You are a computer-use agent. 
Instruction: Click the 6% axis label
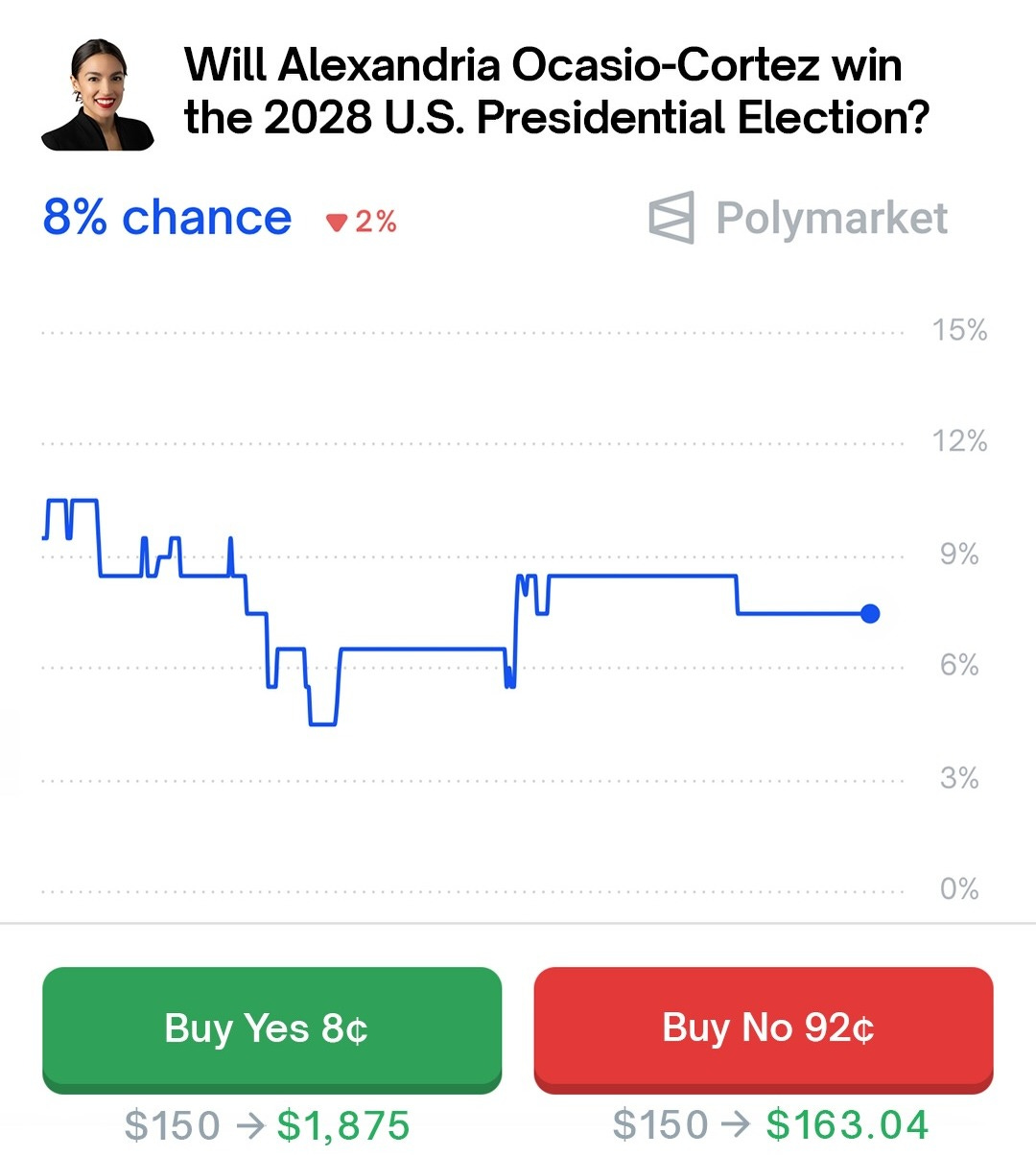pyautogui.click(x=959, y=665)
